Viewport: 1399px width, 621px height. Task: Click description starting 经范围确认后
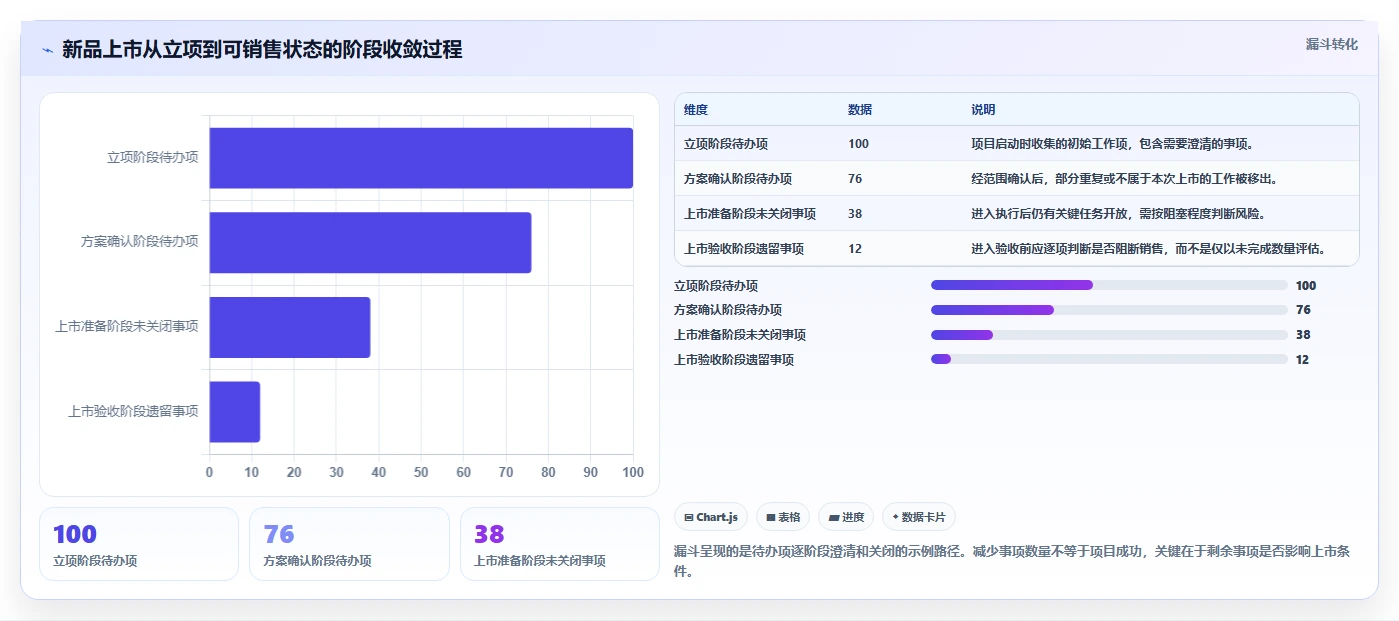click(x=1124, y=179)
